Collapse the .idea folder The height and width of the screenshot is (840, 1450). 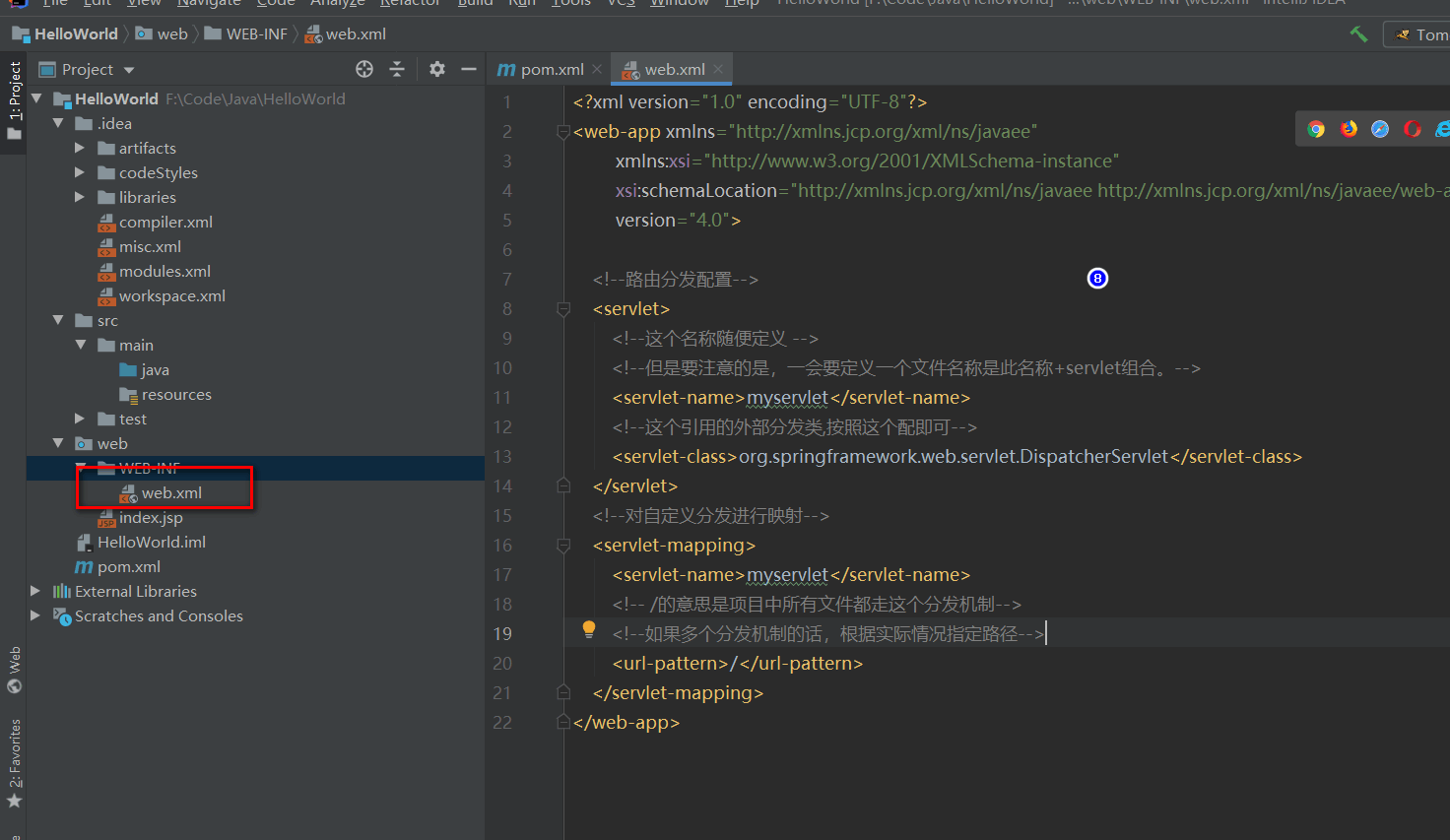[58, 123]
